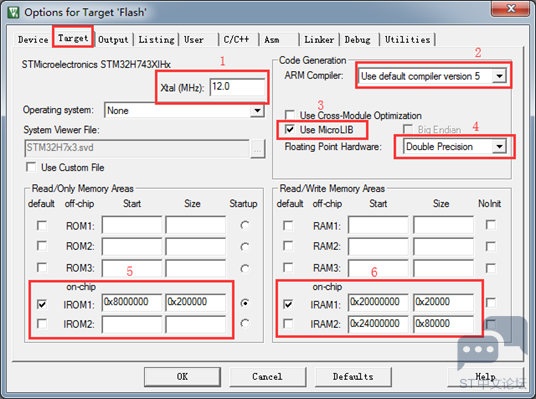Check the RAM3 default checkbox

[288, 267]
